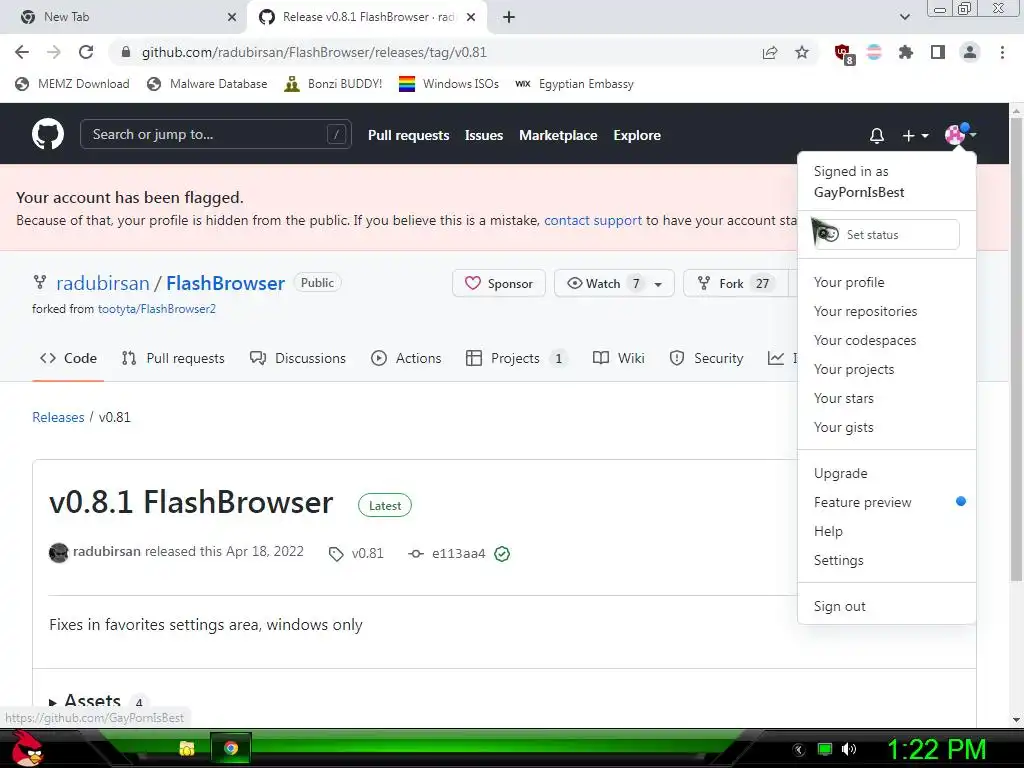Fork the repository with Fork button

pyautogui.click(x=735, y=283)
